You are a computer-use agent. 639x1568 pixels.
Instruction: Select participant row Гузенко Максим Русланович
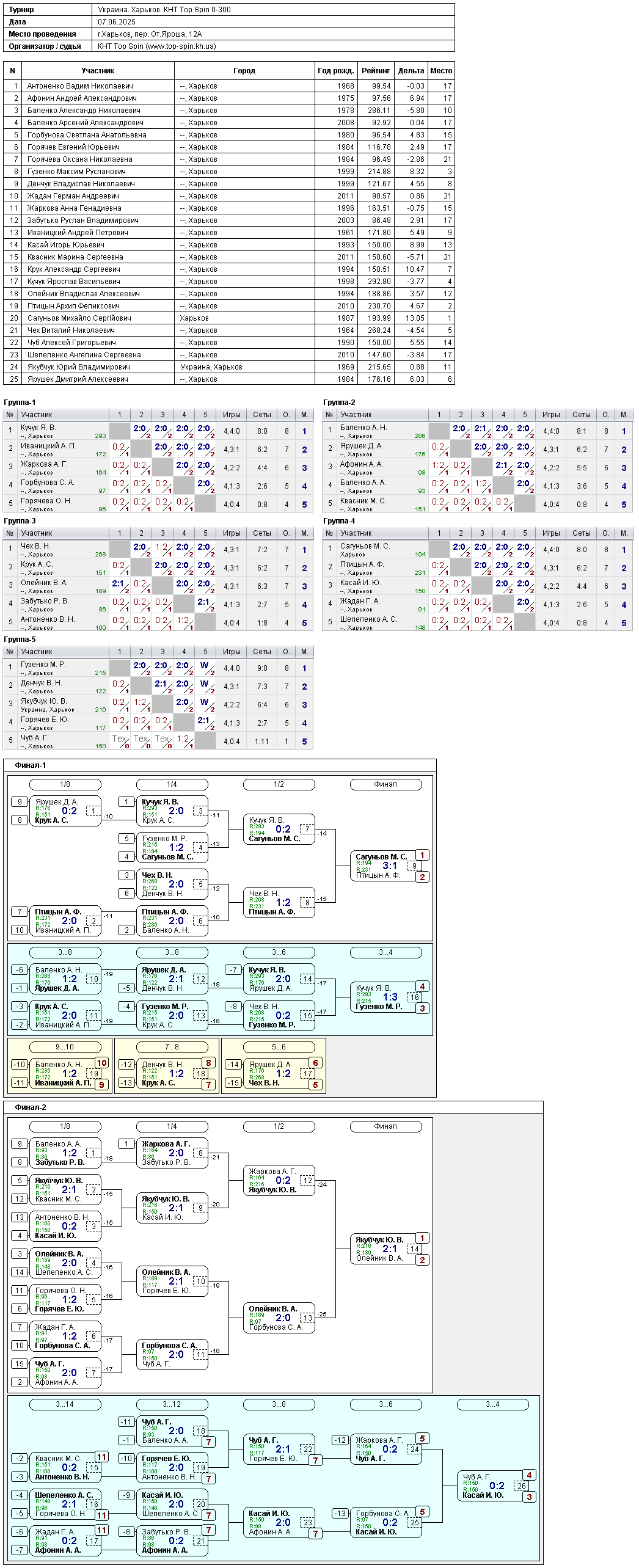(x=229, y=172)
